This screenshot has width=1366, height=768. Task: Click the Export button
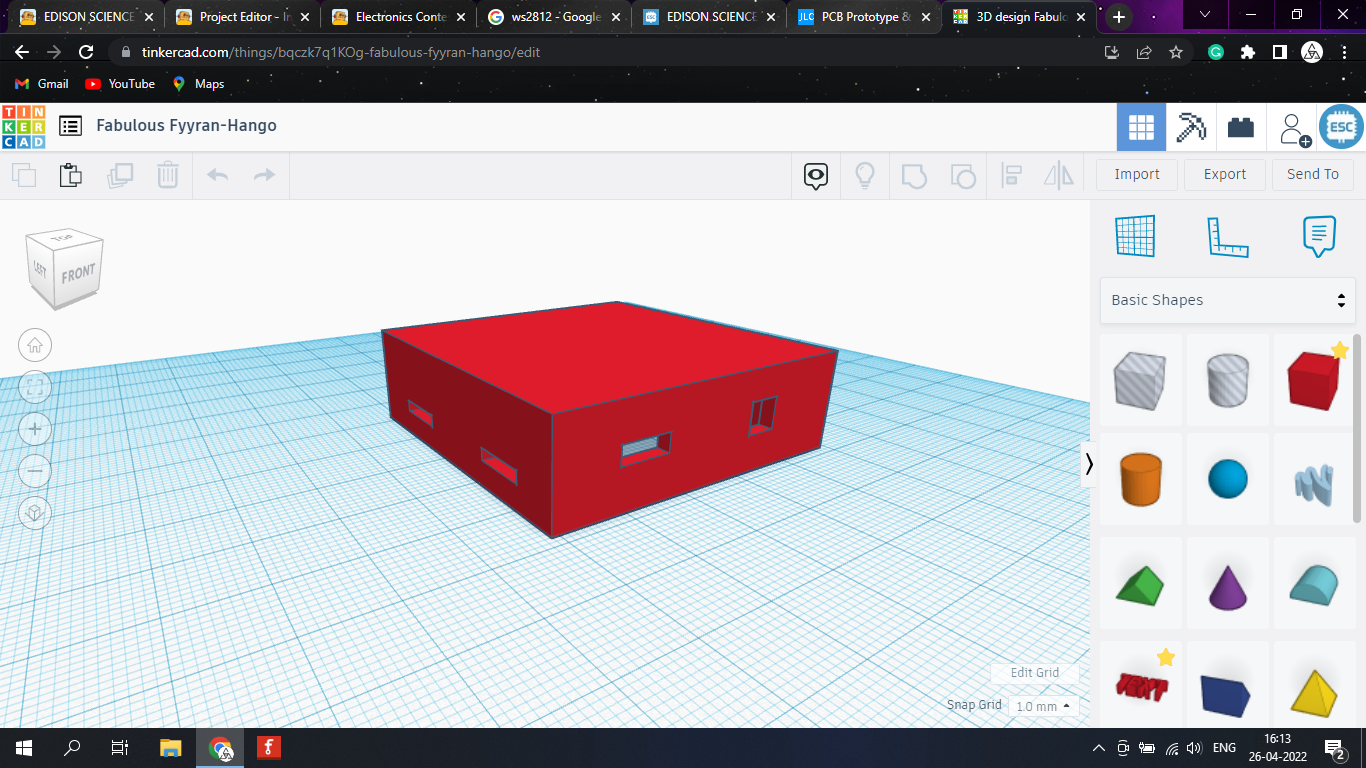click(1224, 174)
